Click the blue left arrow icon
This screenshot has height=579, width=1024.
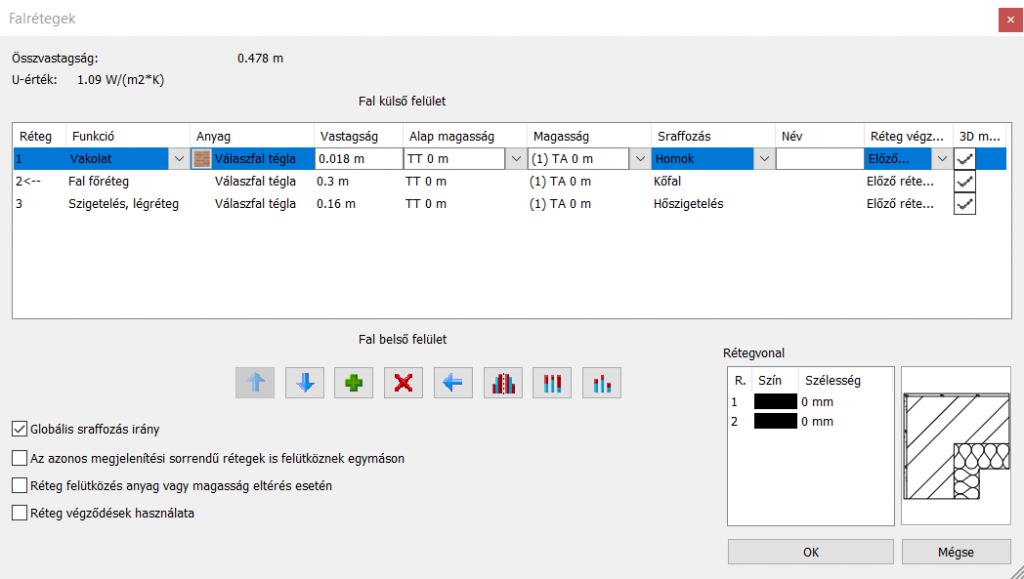453,383
